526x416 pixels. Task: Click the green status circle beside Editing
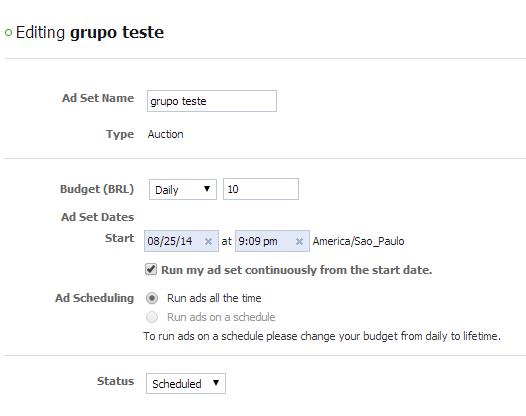[8, 33]
